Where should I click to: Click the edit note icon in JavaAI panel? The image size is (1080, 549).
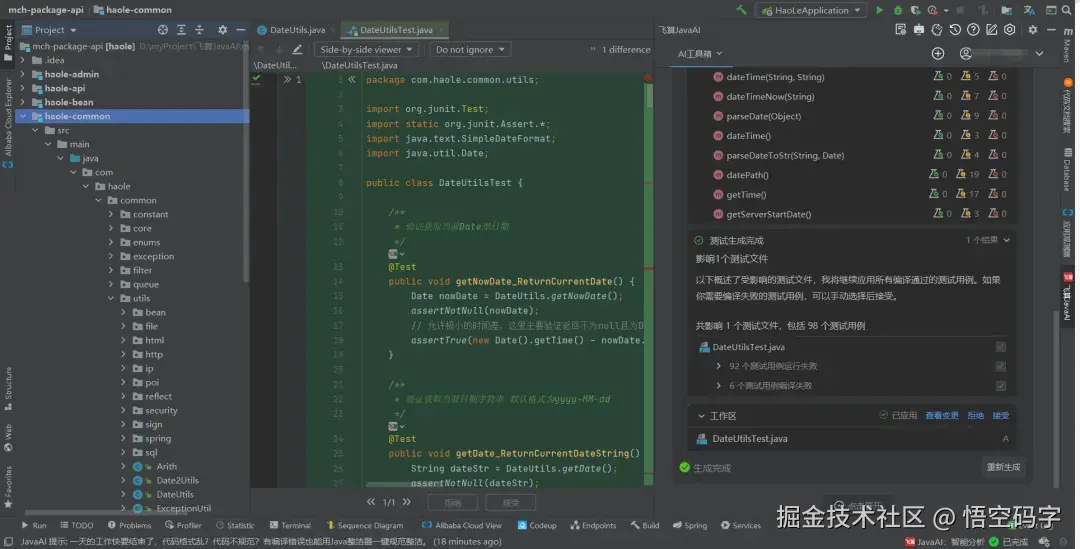(991, 30)
